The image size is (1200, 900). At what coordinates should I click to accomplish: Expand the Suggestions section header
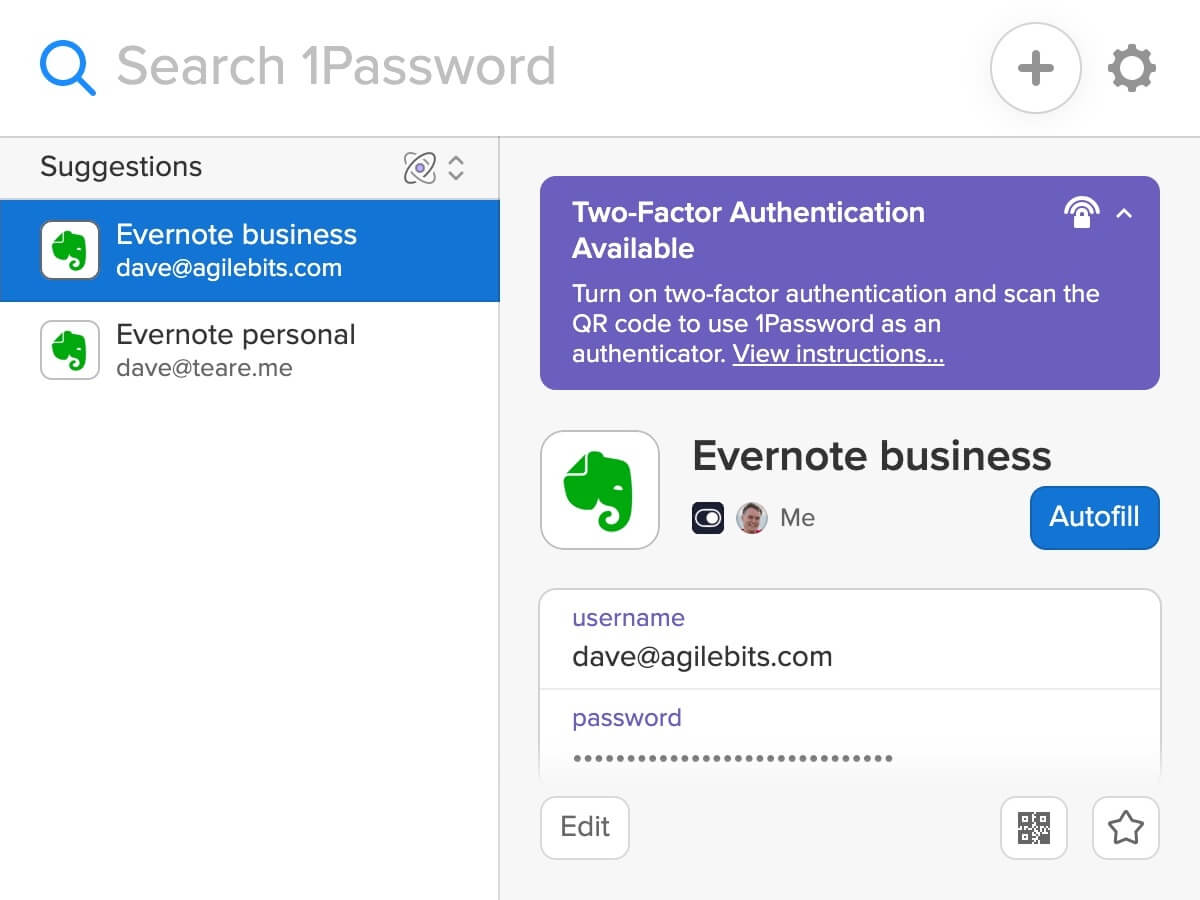click(x=120, y=167)
